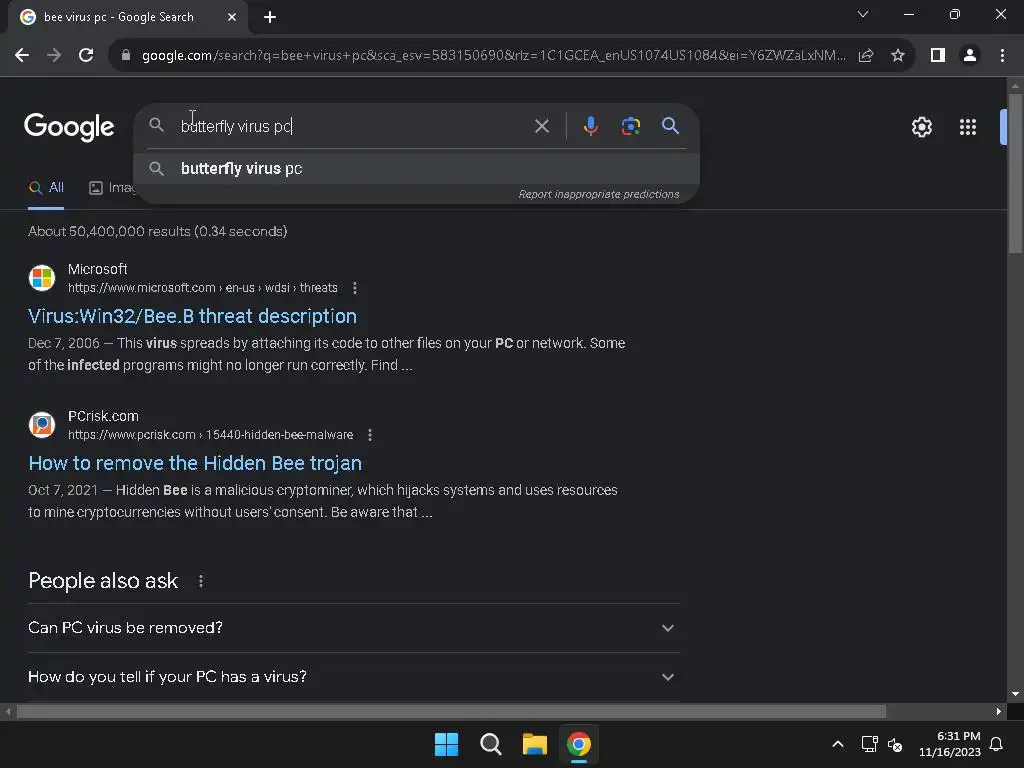Click the Microsoft site favicon
Viewport: 1024px width, 768px height.
(42, 278)
